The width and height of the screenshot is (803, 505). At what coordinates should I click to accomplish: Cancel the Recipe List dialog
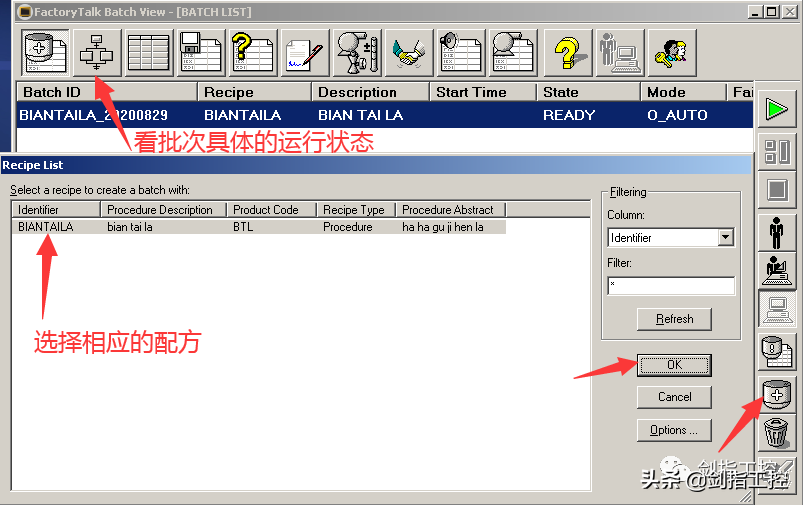coord(674,397)
